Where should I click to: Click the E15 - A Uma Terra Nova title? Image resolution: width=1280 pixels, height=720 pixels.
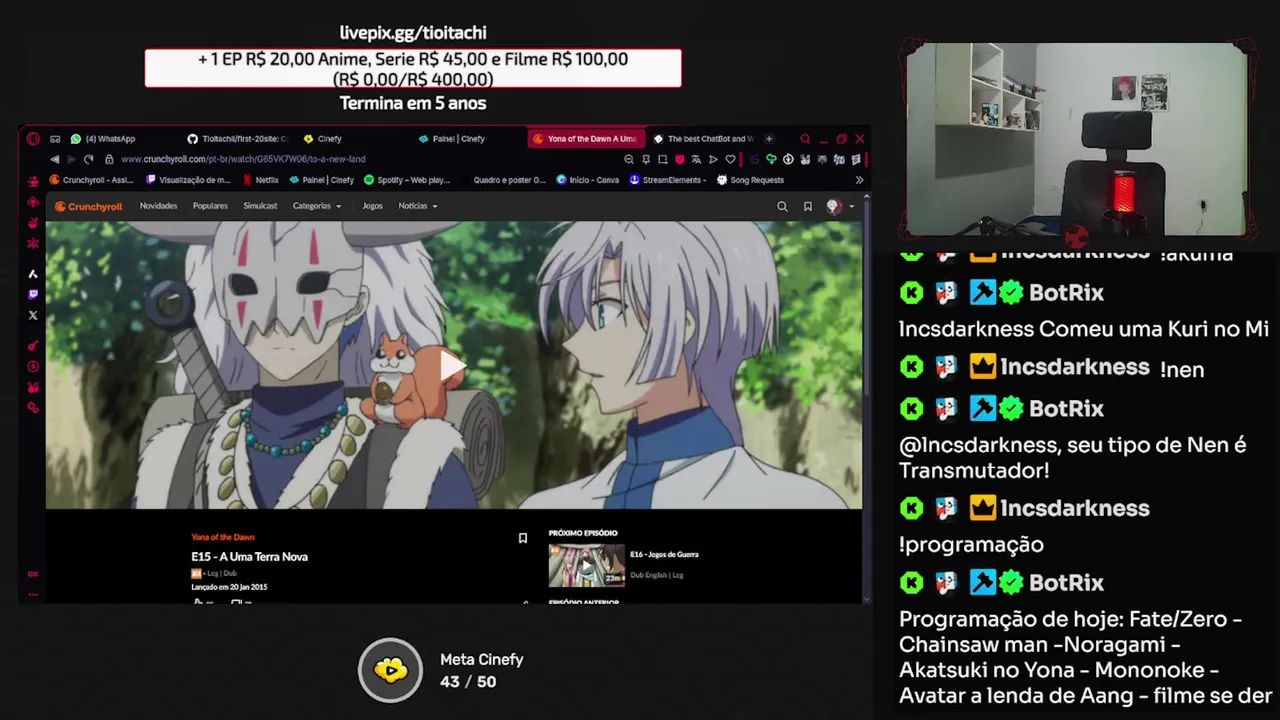pos(249,556)
